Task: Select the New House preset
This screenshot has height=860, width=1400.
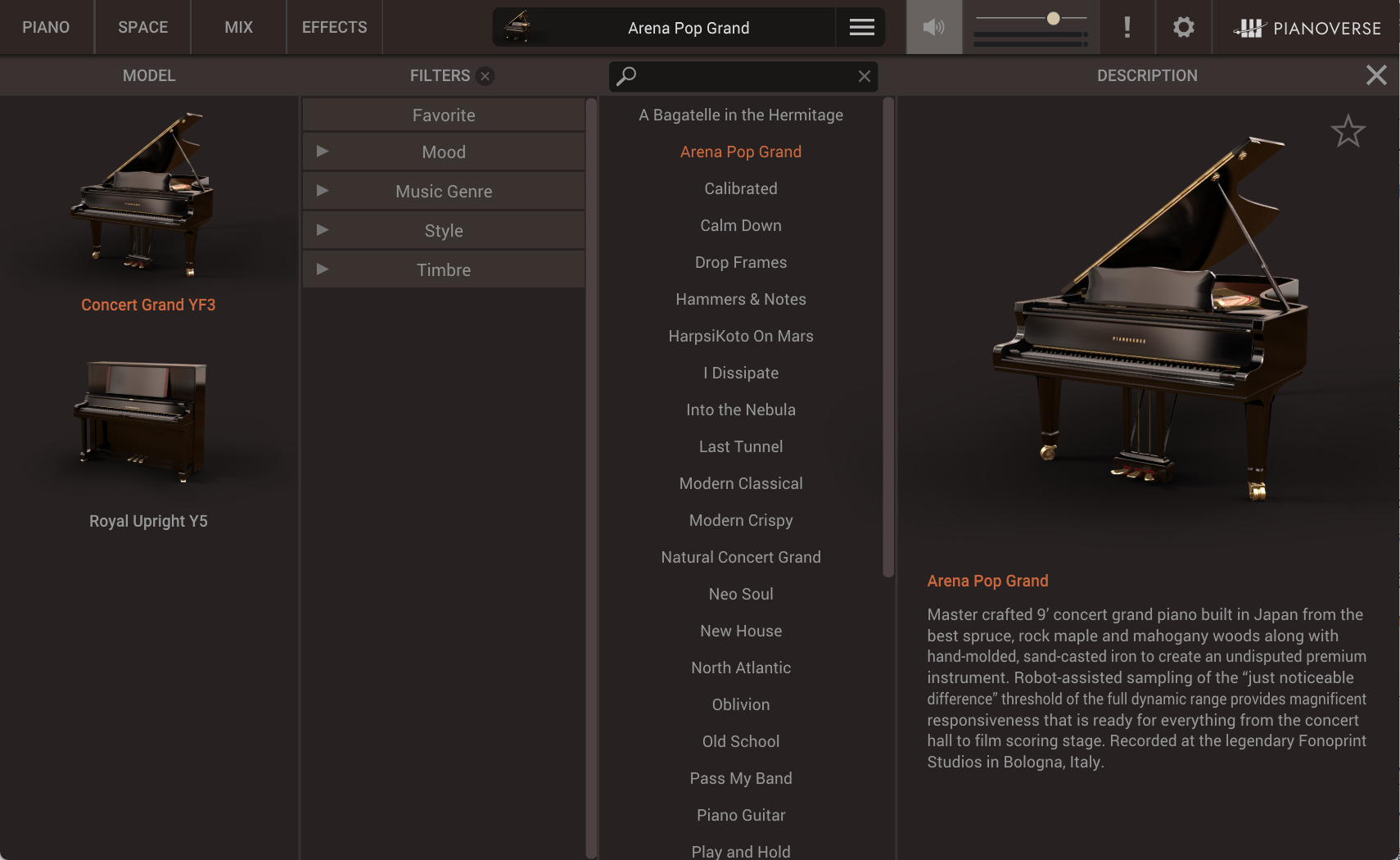Action: point(741,631)
